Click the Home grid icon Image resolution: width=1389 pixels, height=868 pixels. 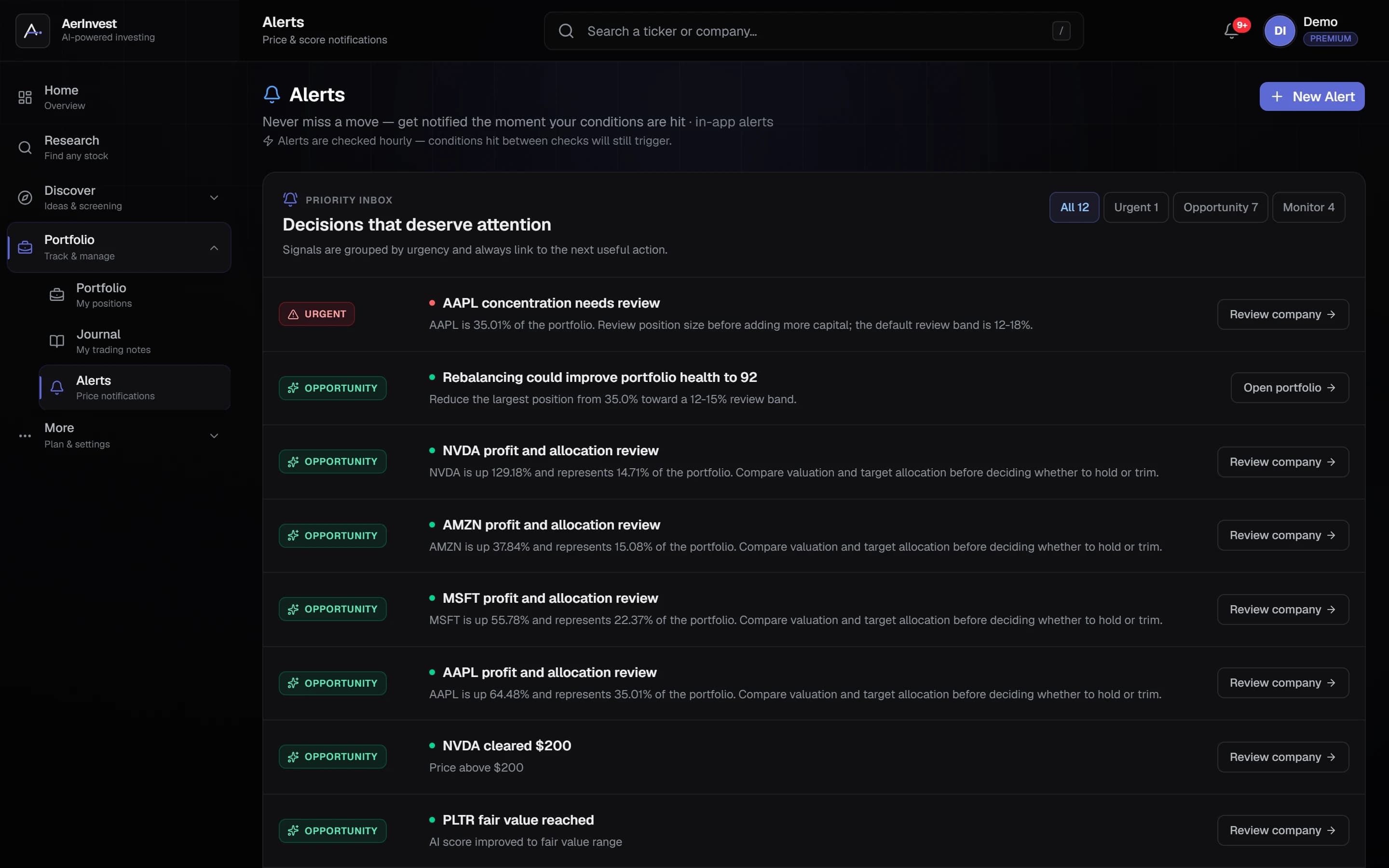point(25,97)
